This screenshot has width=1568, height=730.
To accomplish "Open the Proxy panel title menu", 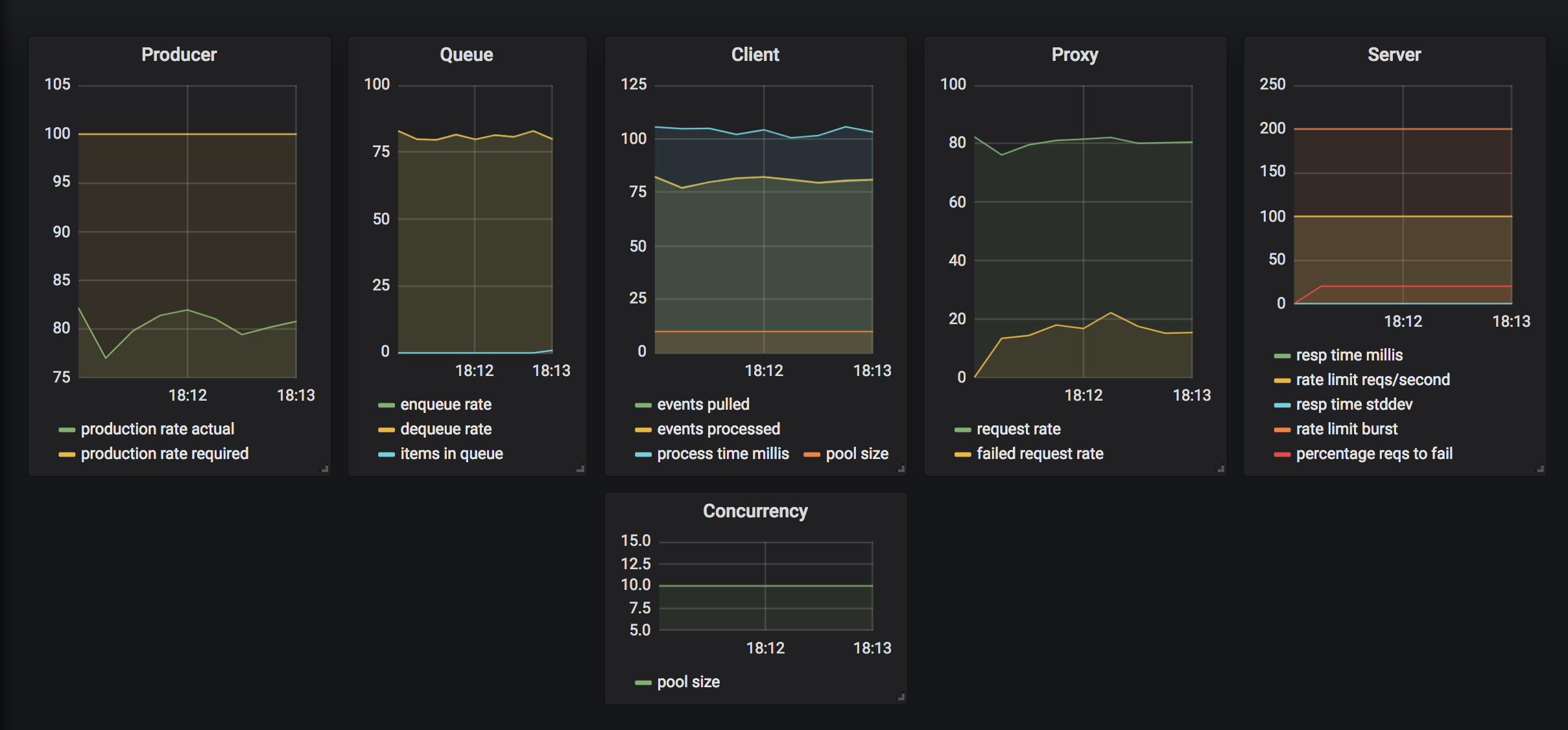I will point(1075,54).
